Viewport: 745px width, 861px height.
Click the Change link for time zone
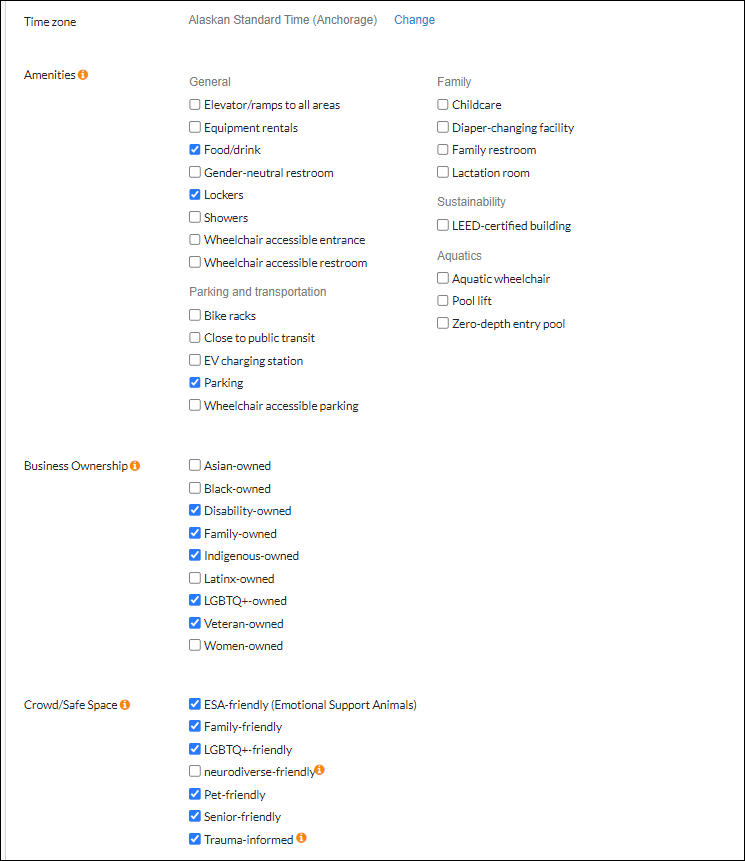(x=414, y=20)
